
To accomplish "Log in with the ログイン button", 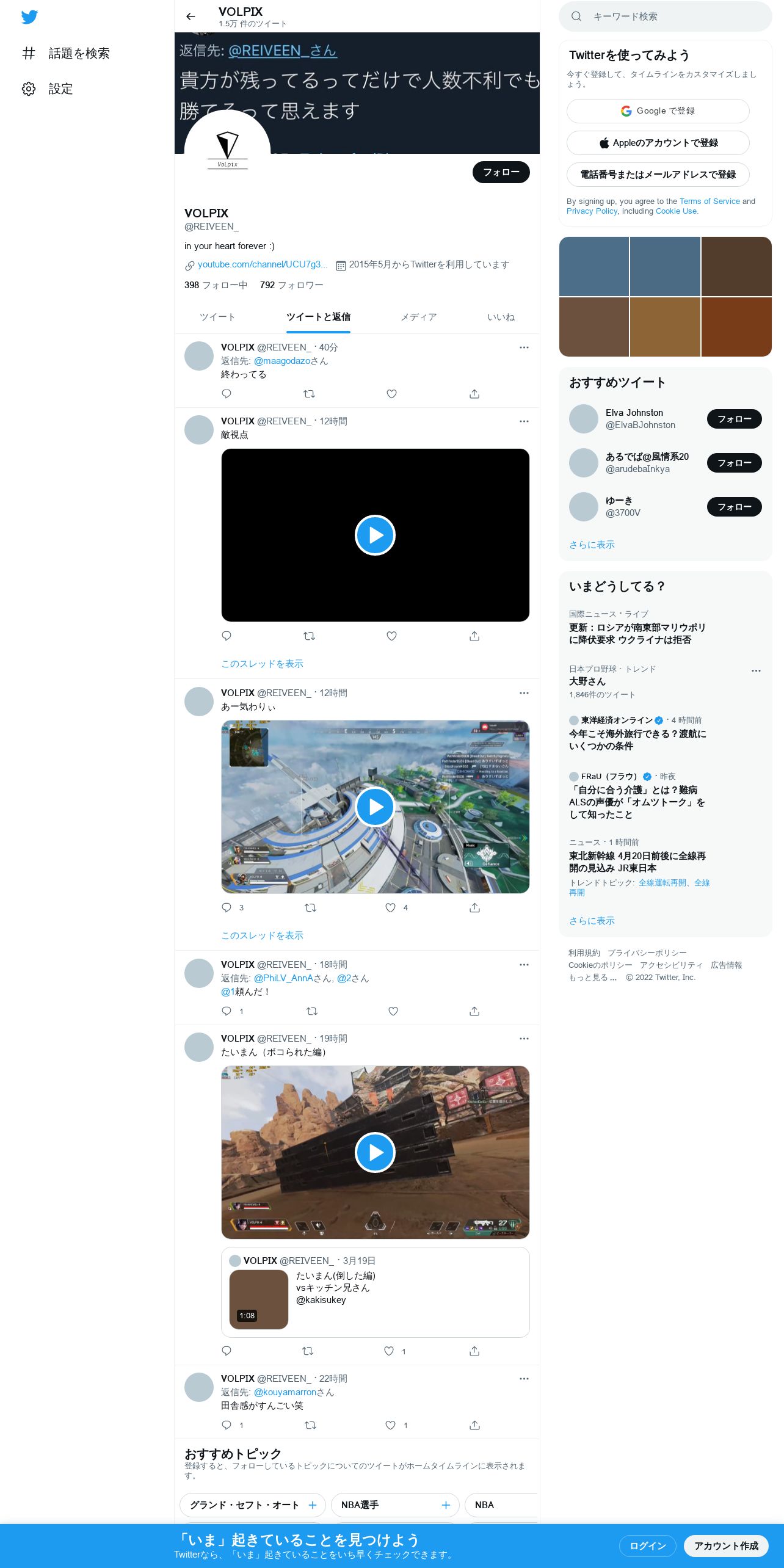I will coord(648,1546).
